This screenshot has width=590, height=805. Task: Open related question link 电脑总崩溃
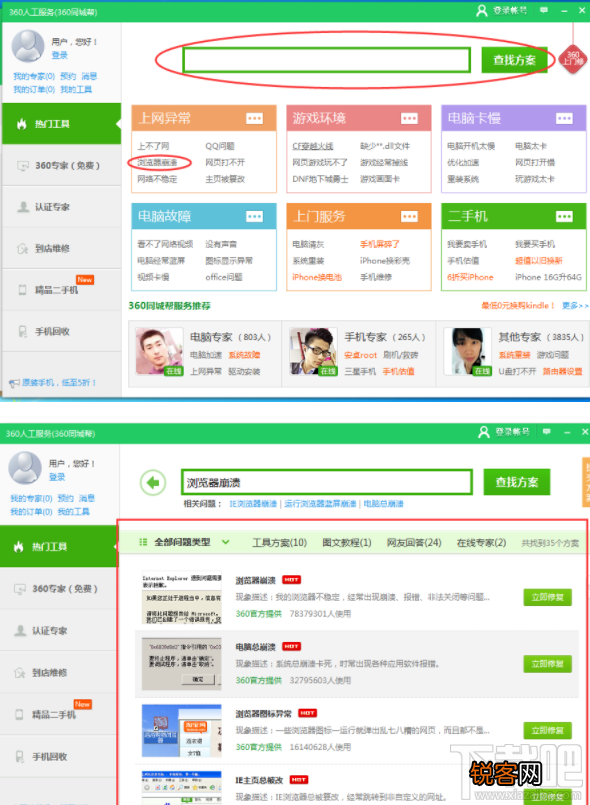384,504
